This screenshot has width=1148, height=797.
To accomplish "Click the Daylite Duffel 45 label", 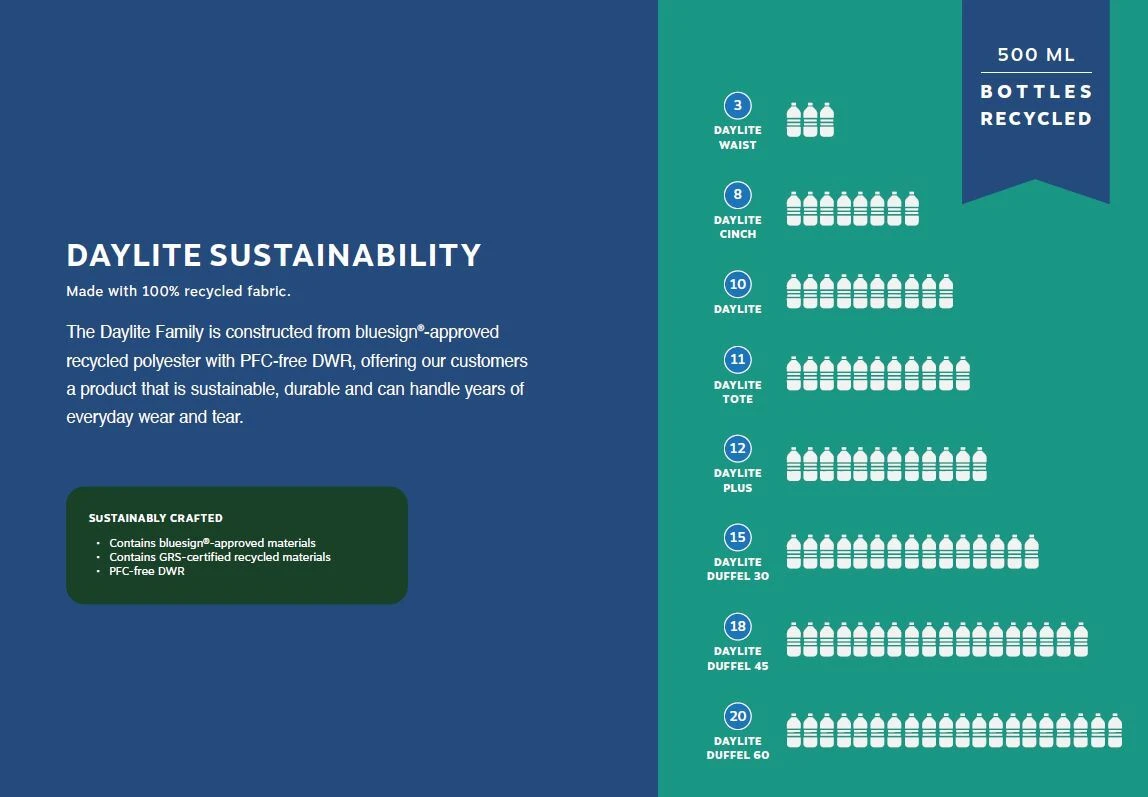I will [x=738, y=659].
